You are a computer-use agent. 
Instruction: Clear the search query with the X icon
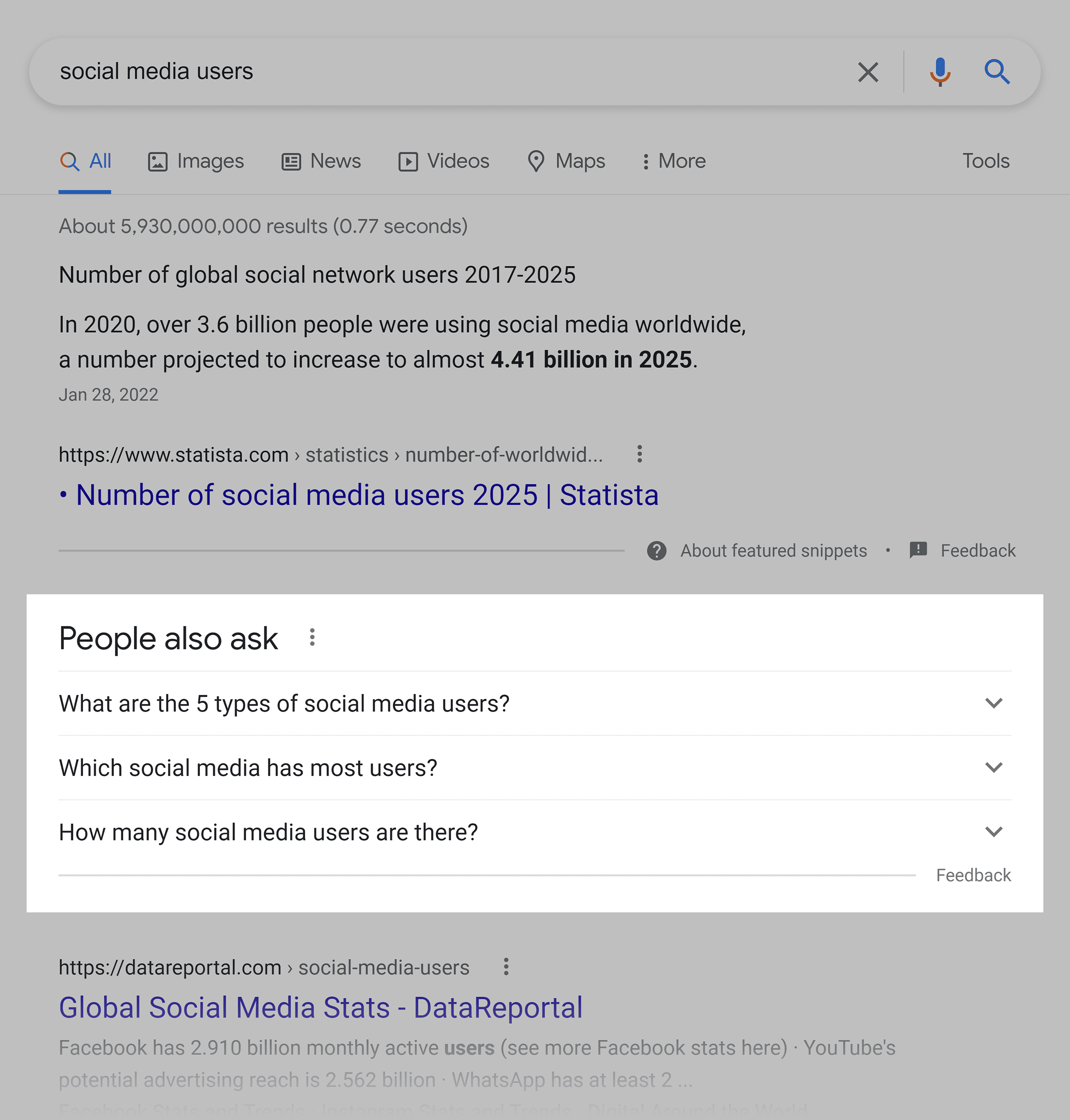(868, 72)
